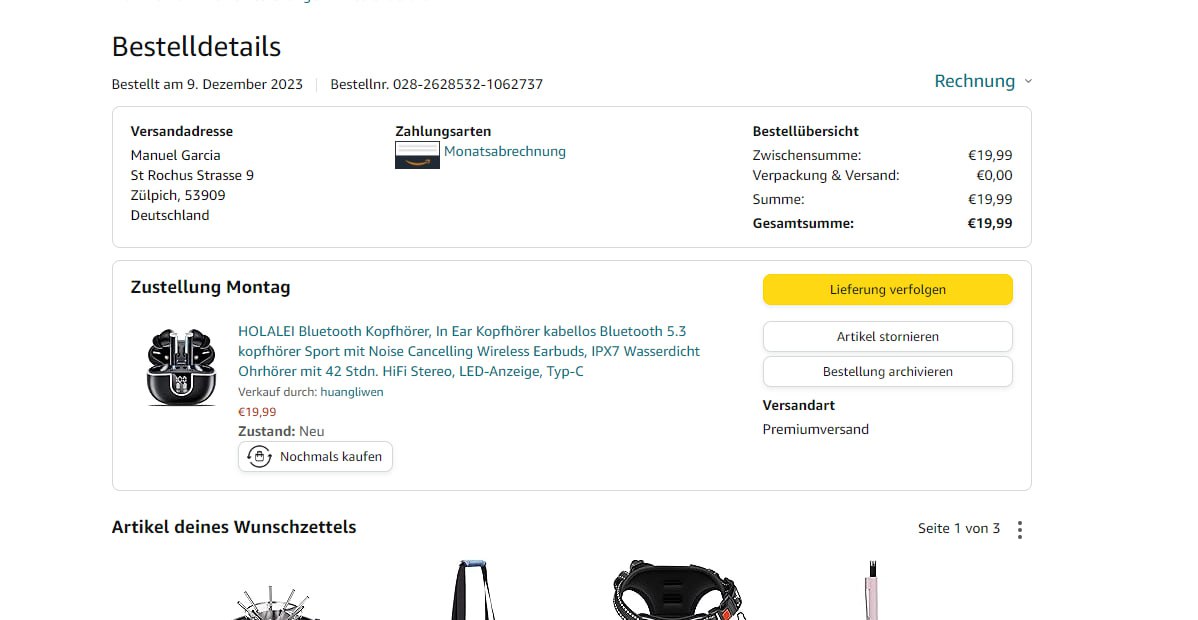Click the order number 028-2628532-1062737 text
The width and height of the screenshot is (1198, 620).
pos(468,84)
